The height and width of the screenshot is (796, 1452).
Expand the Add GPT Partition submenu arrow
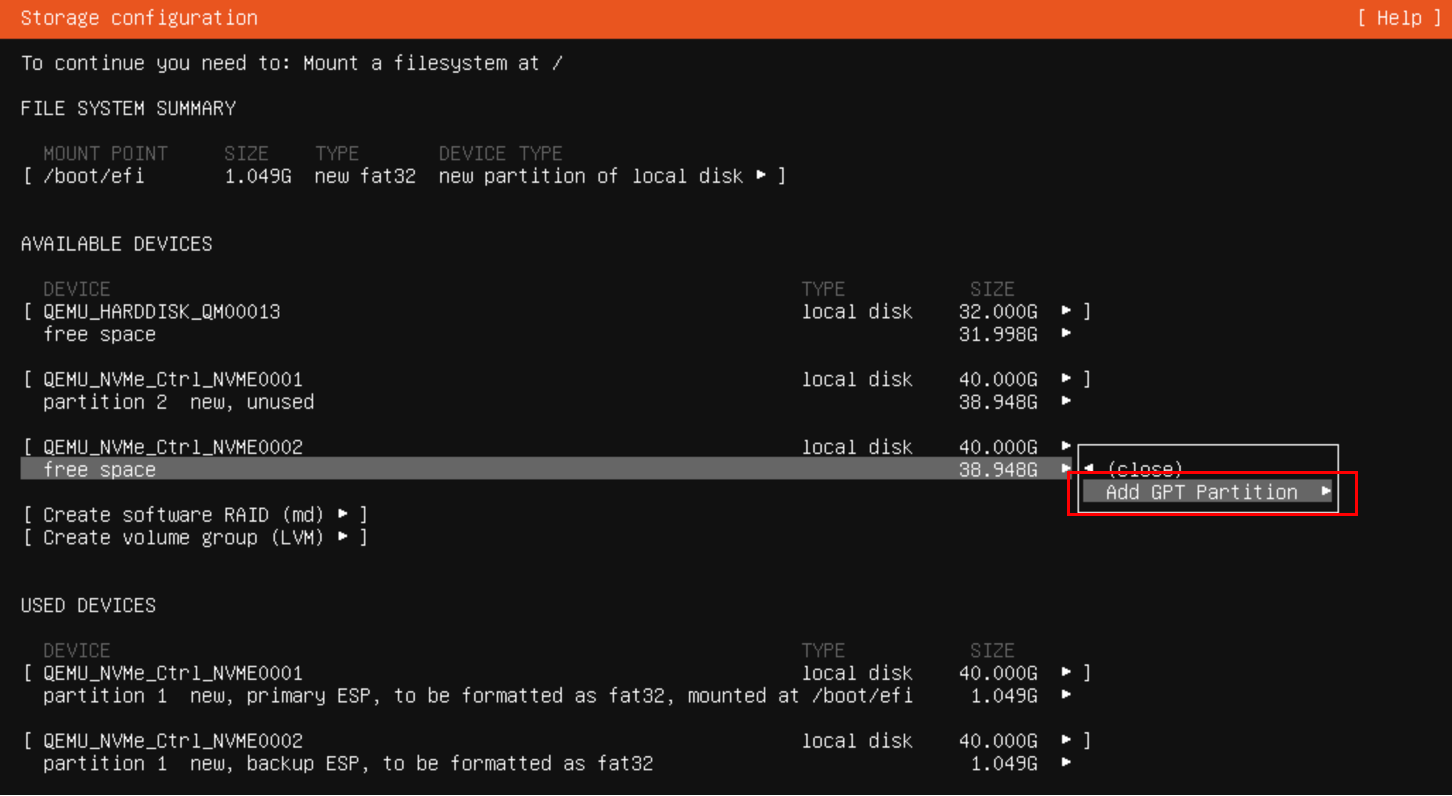tap(1325, 491)
